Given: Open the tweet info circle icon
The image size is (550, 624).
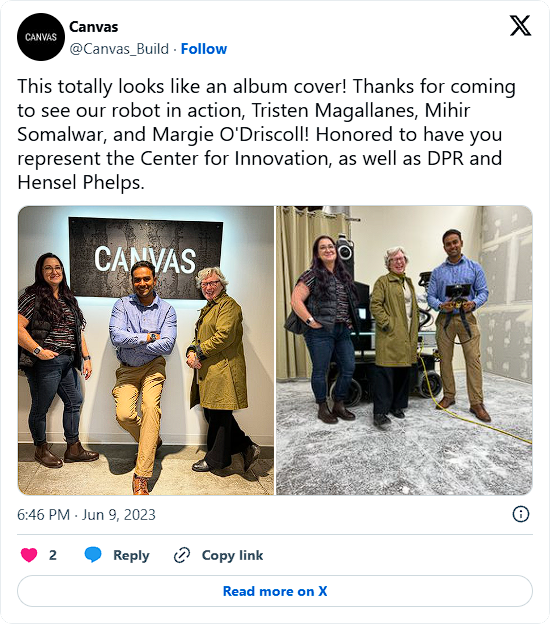Looking at the screenshot, I should [521, 514].
